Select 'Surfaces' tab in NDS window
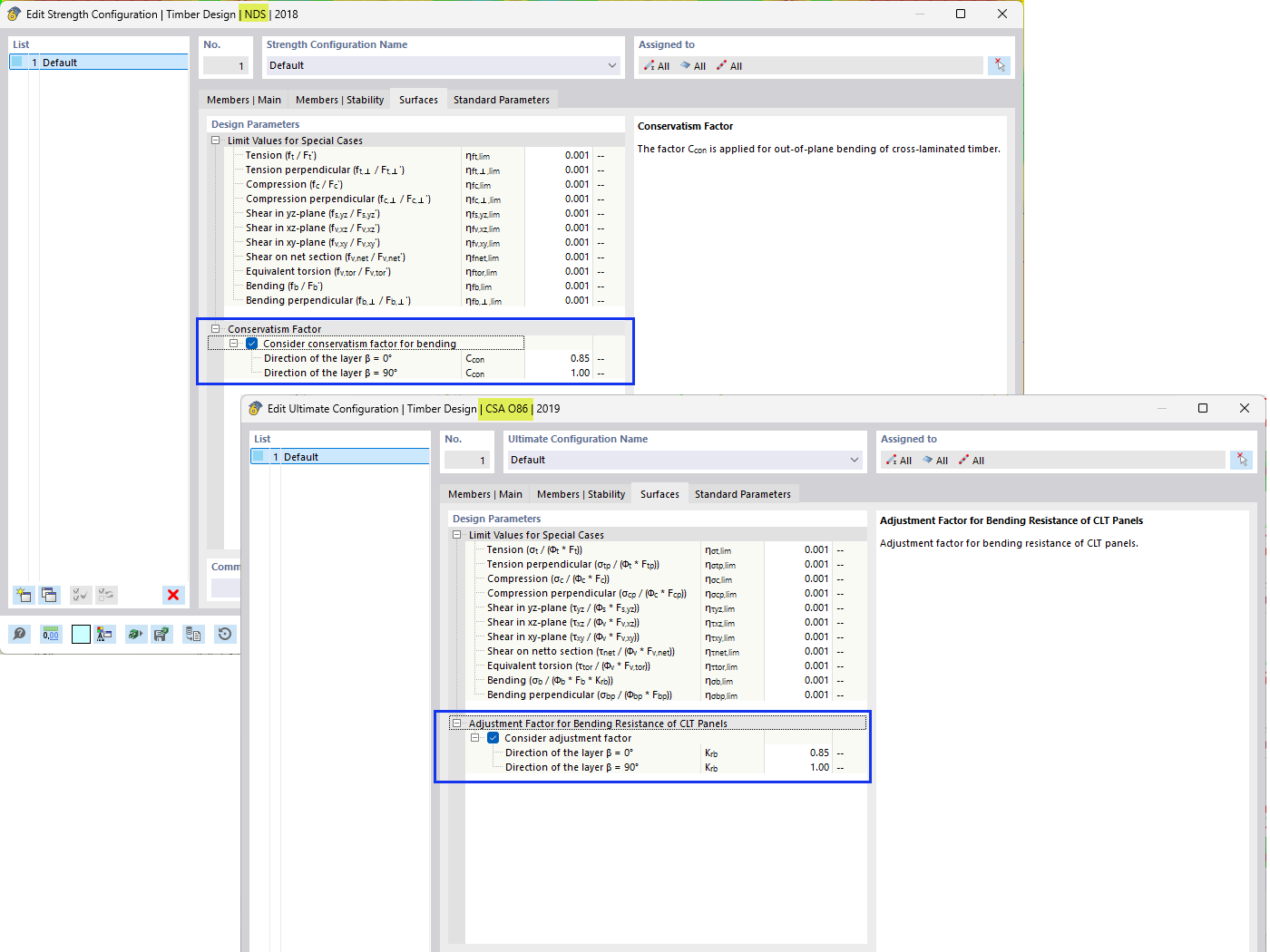 [418, 100]
